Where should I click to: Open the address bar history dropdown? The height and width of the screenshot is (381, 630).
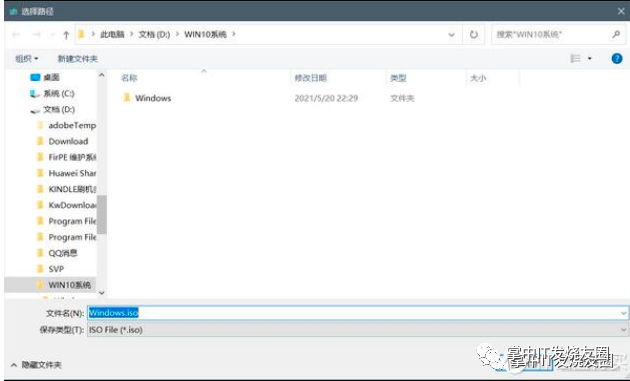point(452,35)
